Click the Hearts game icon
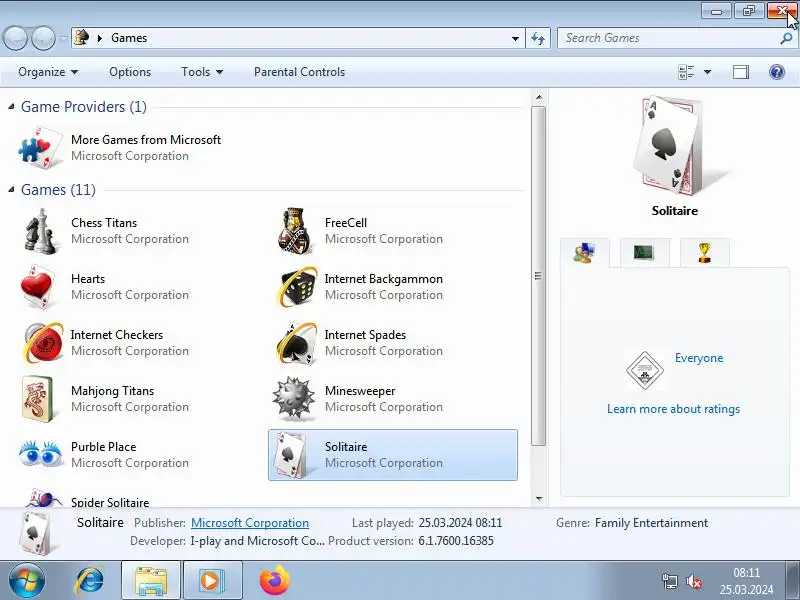Image resolution: width=800 pixels, height=600 pixels. tap(38, 287)
